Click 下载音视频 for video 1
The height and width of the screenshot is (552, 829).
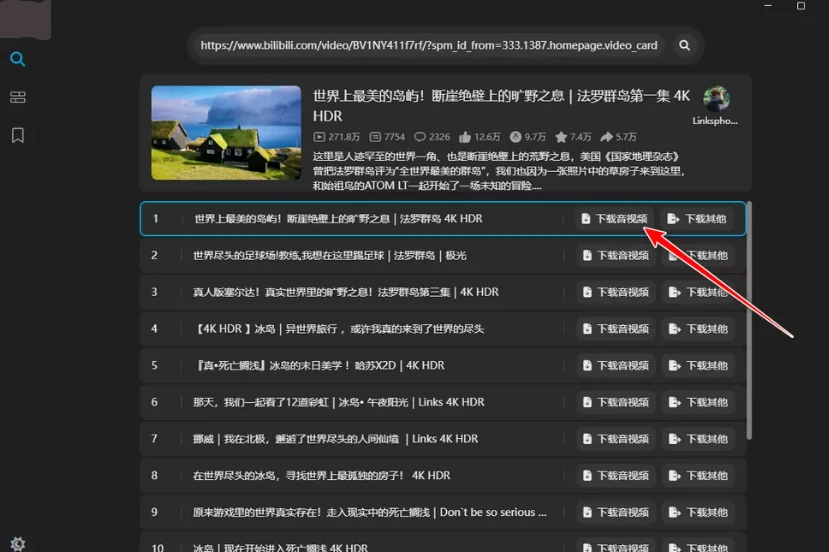coord(615,219)
